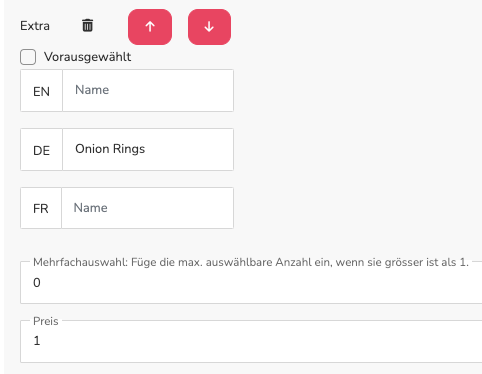This screenshot has height=374, width=482.
Task: Enable the Vorausgewählt checkbox
Action: pyautogui.click(x=28, y=57)
